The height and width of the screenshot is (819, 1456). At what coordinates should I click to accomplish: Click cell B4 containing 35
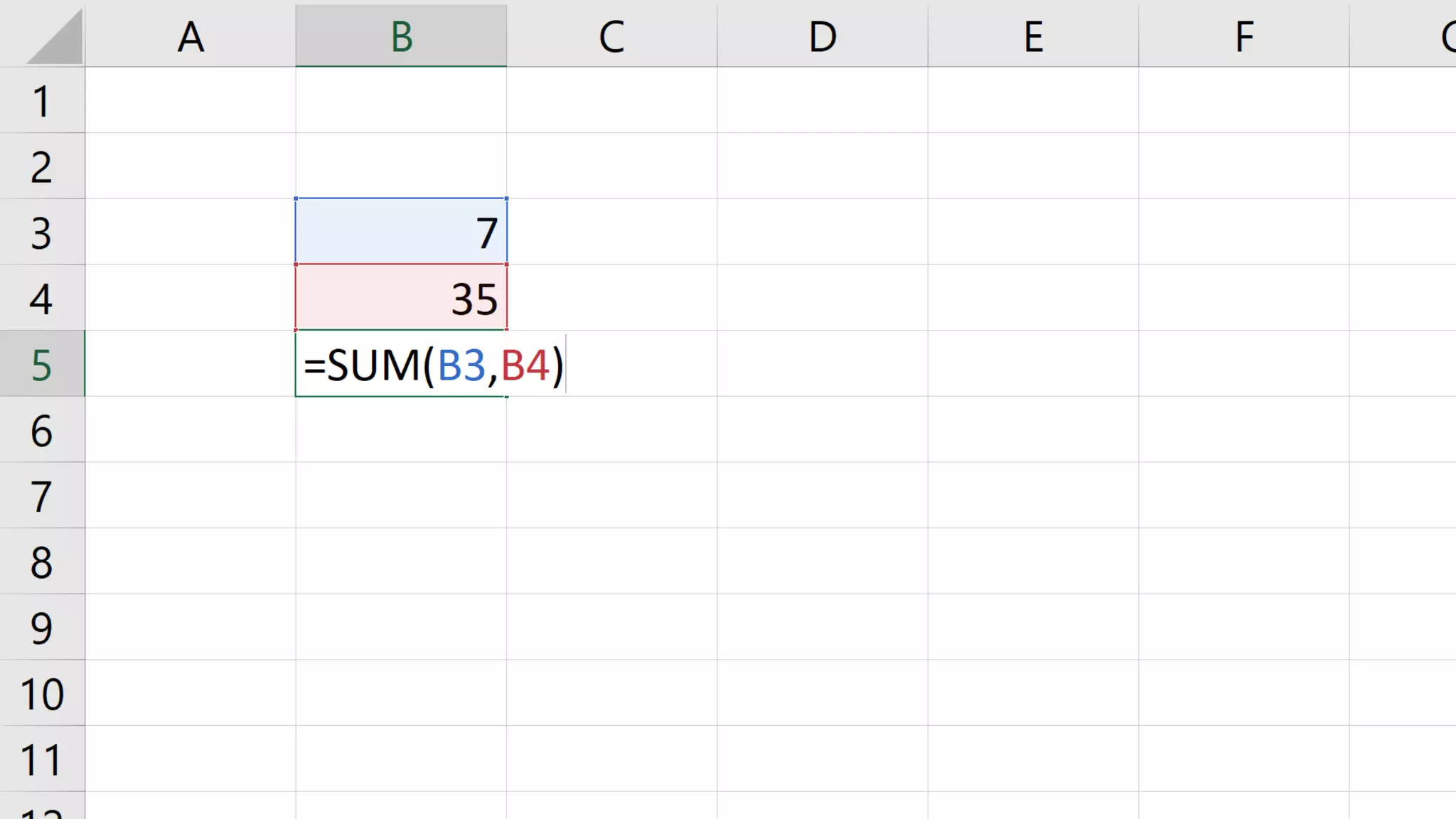[x=401, y=298]
